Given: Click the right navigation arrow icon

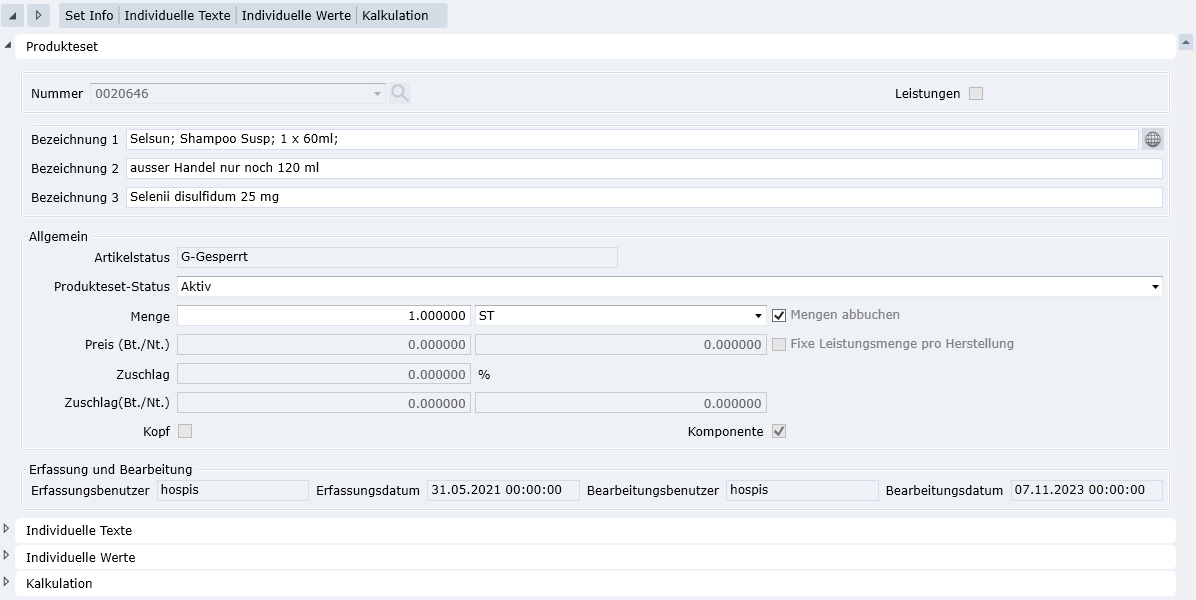Looking at the screenshot, I should tap(38, 16).
